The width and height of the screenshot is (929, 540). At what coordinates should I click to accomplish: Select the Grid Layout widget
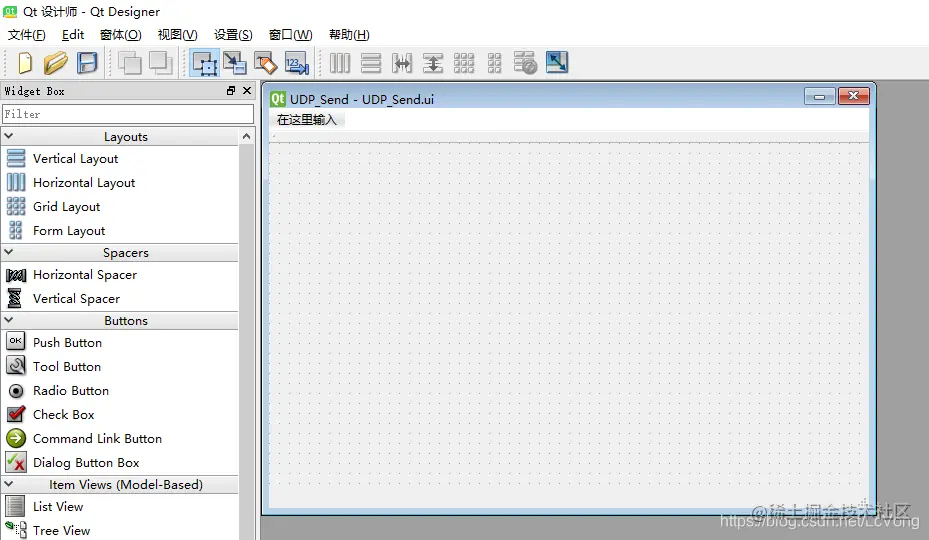coord(66,207)
